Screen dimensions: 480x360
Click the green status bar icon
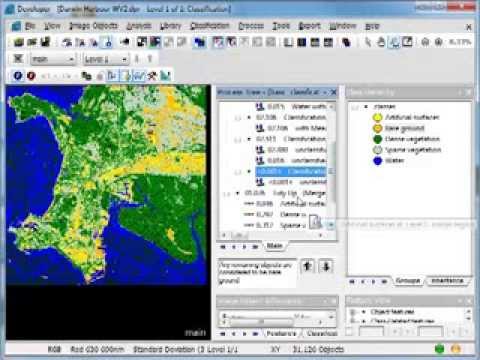pyautogui.click(x=440, y=349)
